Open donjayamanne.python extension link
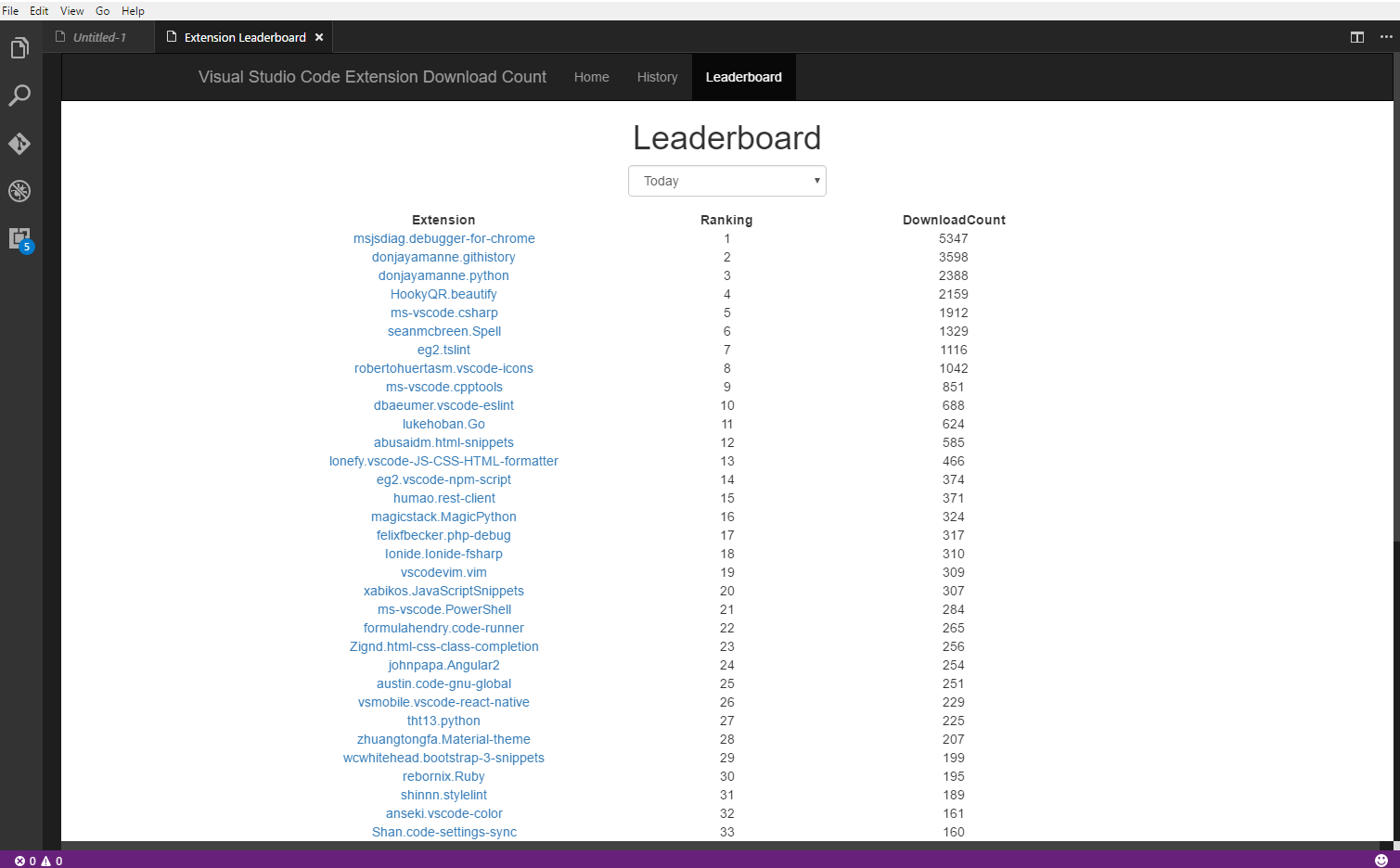 tap(443, 275)
